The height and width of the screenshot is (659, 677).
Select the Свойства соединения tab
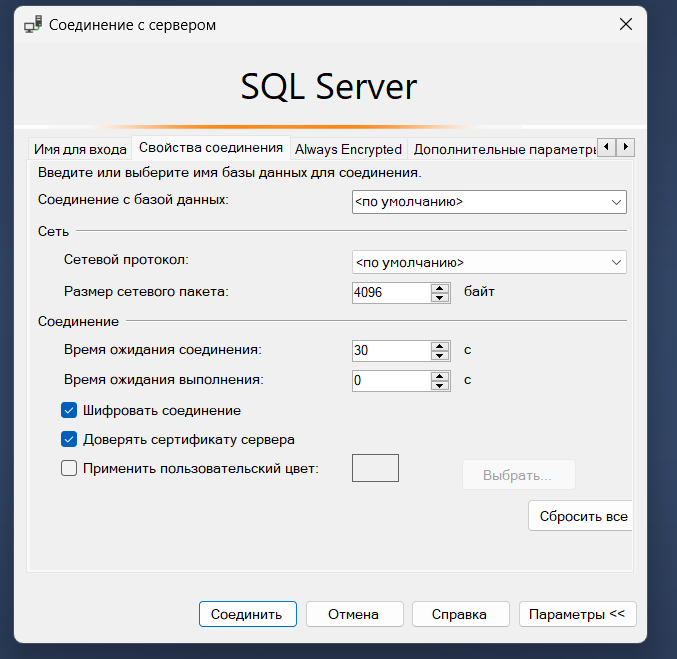pos(211,148)
